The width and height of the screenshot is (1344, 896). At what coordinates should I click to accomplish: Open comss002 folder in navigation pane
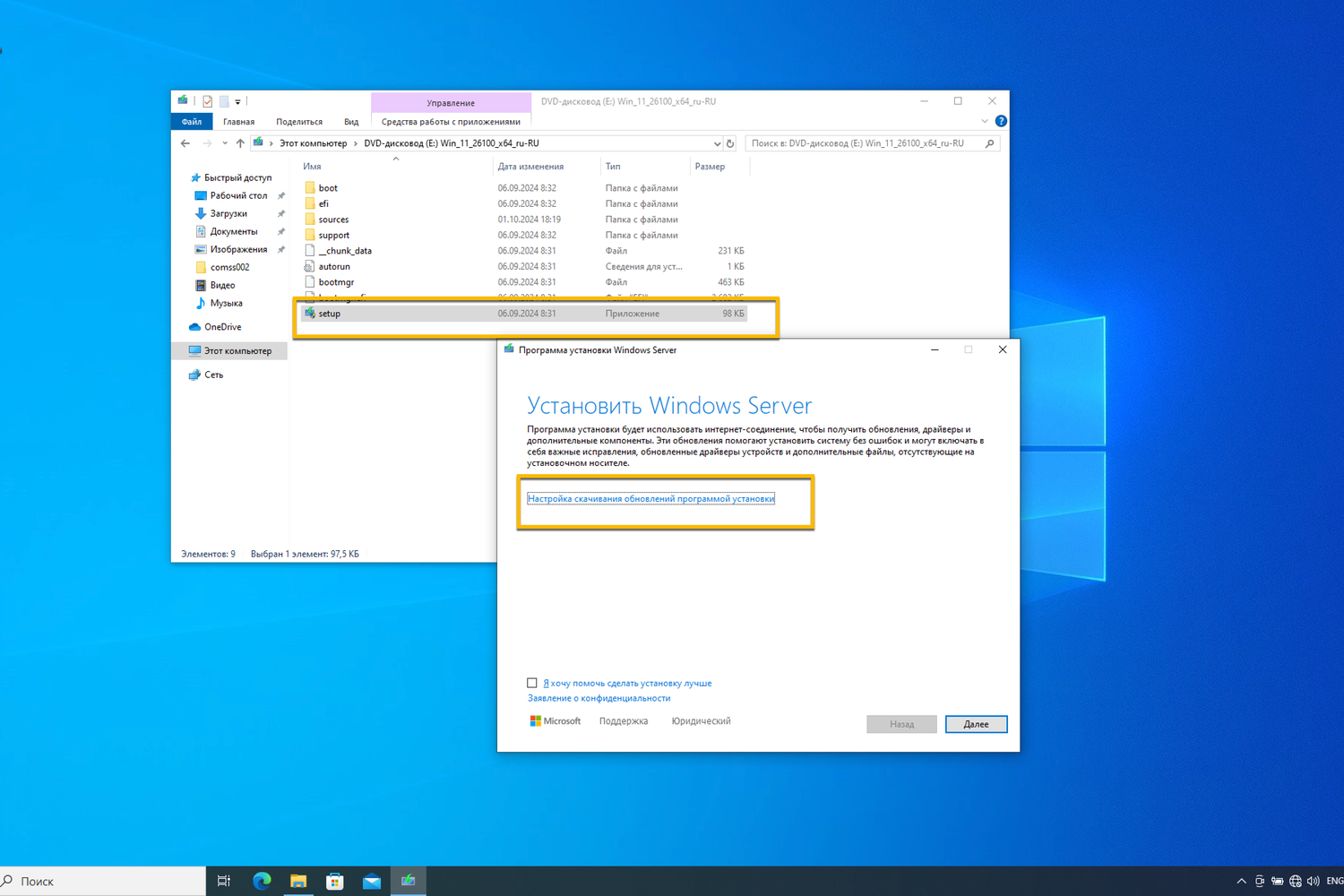coord(229,267)
